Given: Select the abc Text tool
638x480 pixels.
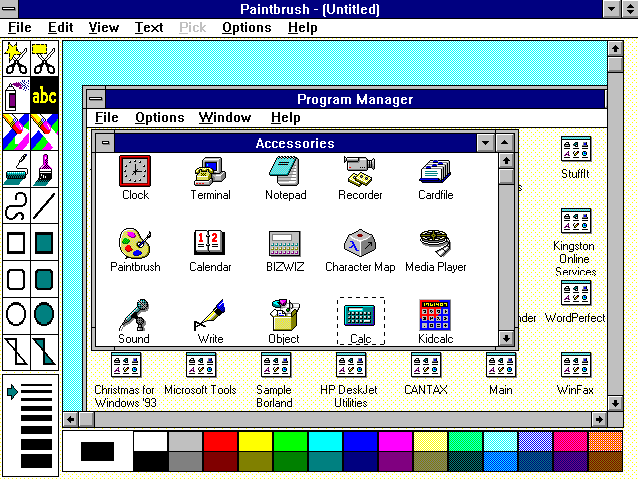Looking at the screenshot, I should [x=44, y=95].
